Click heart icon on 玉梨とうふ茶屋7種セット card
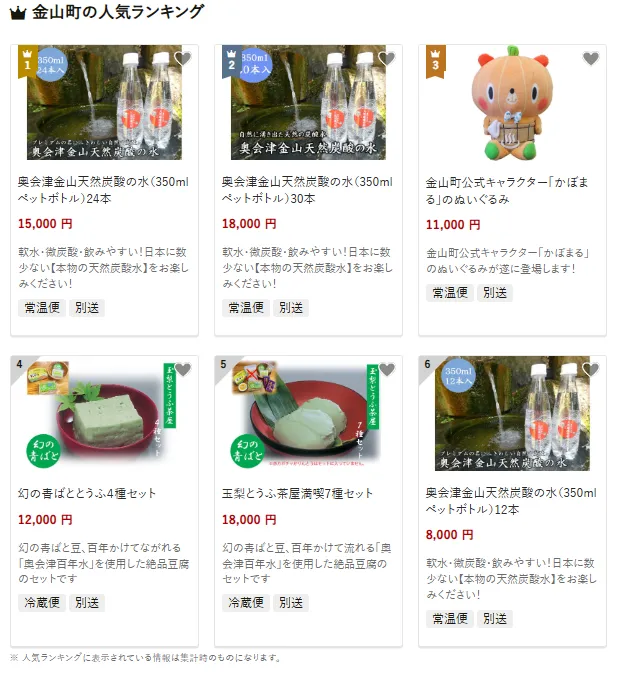Screen dimensions: 630x675 387,369
